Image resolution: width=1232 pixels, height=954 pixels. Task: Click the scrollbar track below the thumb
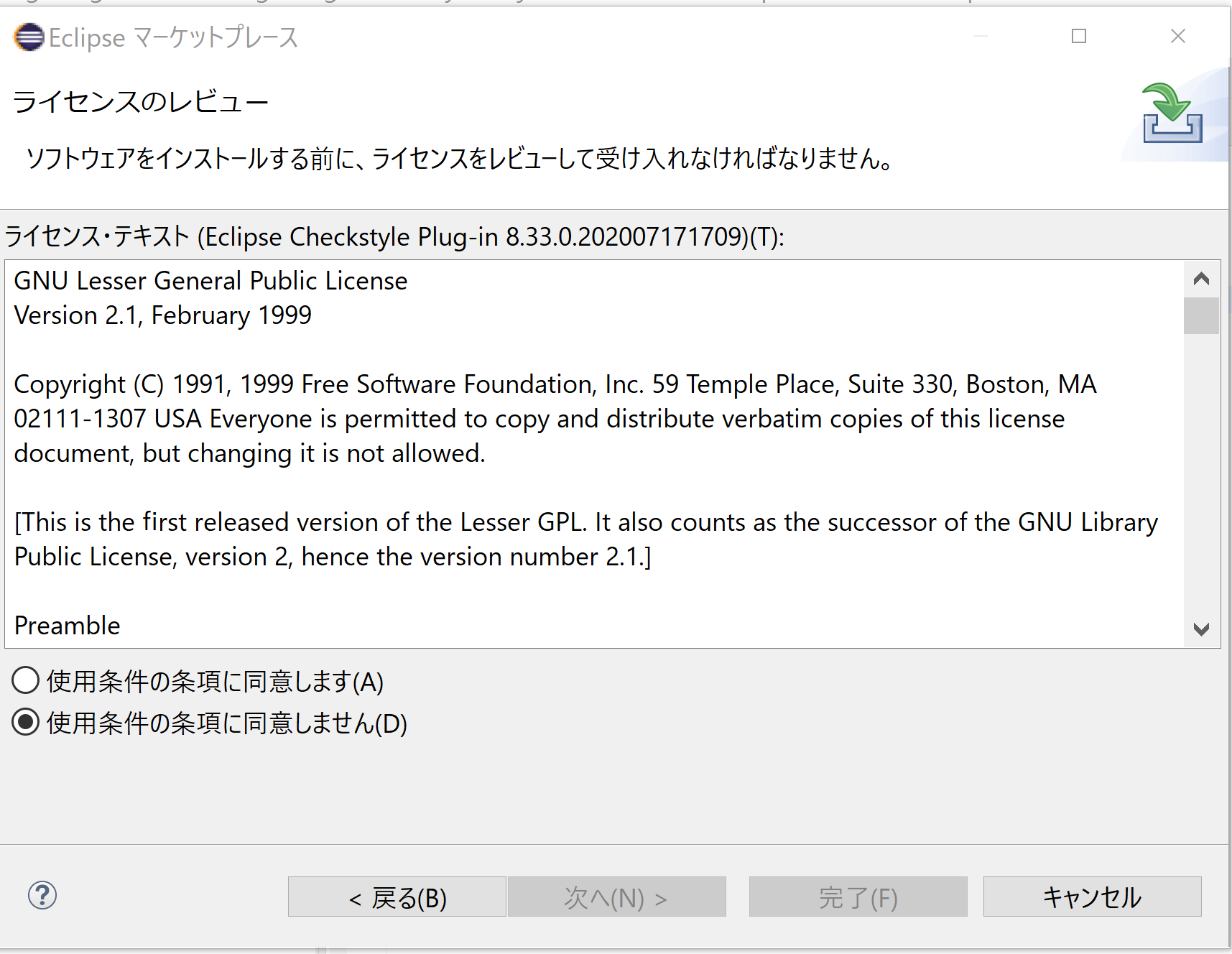pos(1201,473)
